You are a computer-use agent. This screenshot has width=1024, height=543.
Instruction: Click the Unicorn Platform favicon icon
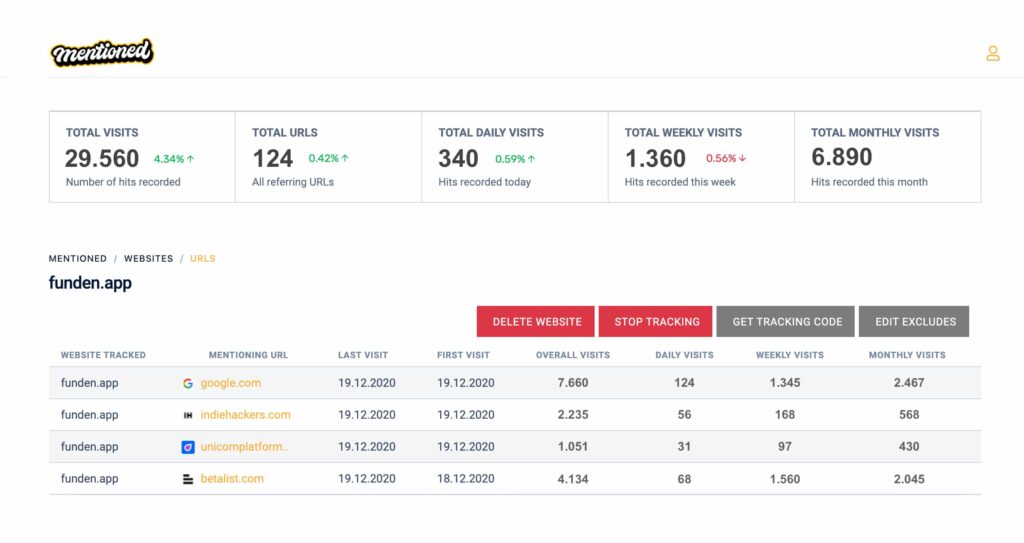[x=188, y=447]
